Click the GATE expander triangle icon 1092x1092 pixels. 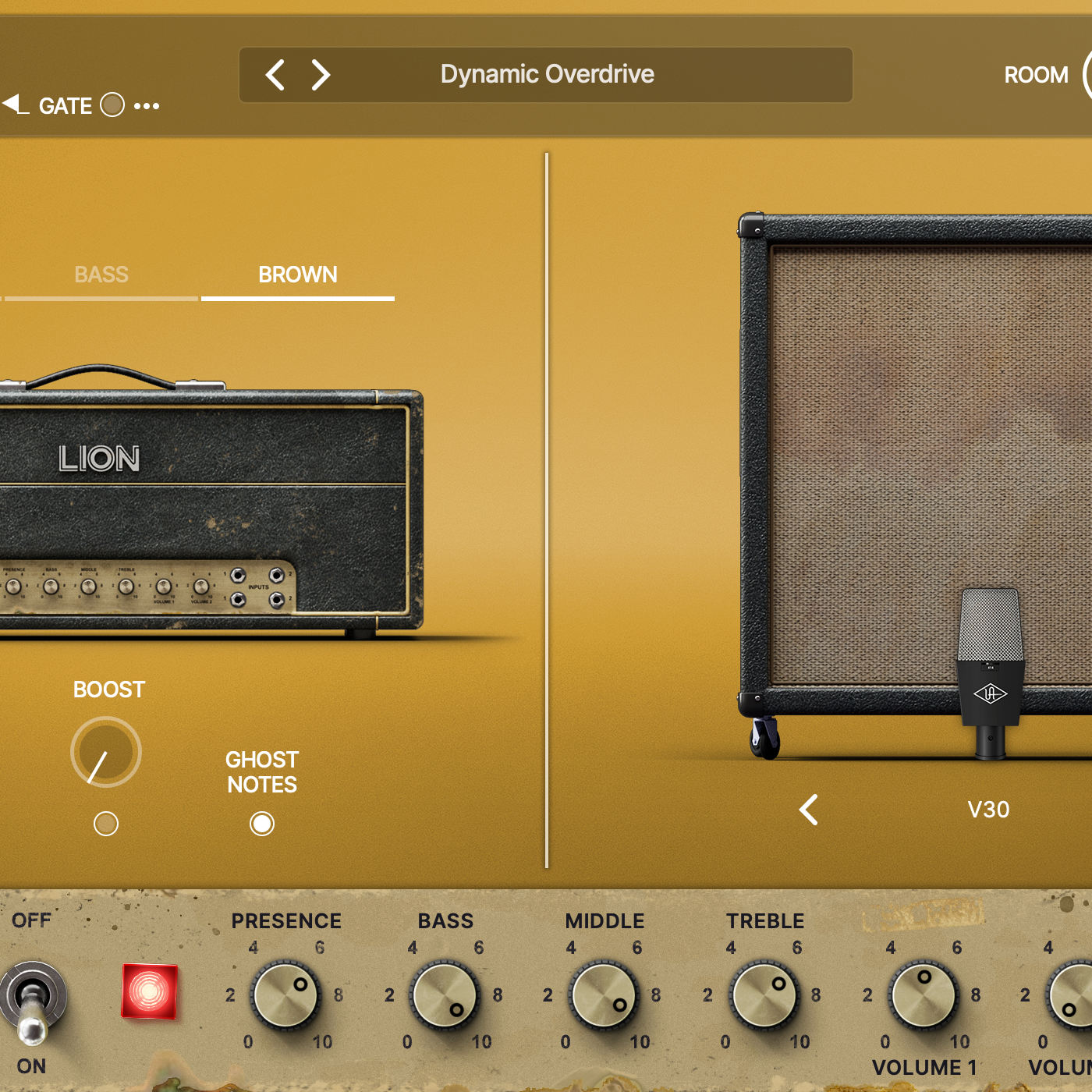(x=14, y=105)
